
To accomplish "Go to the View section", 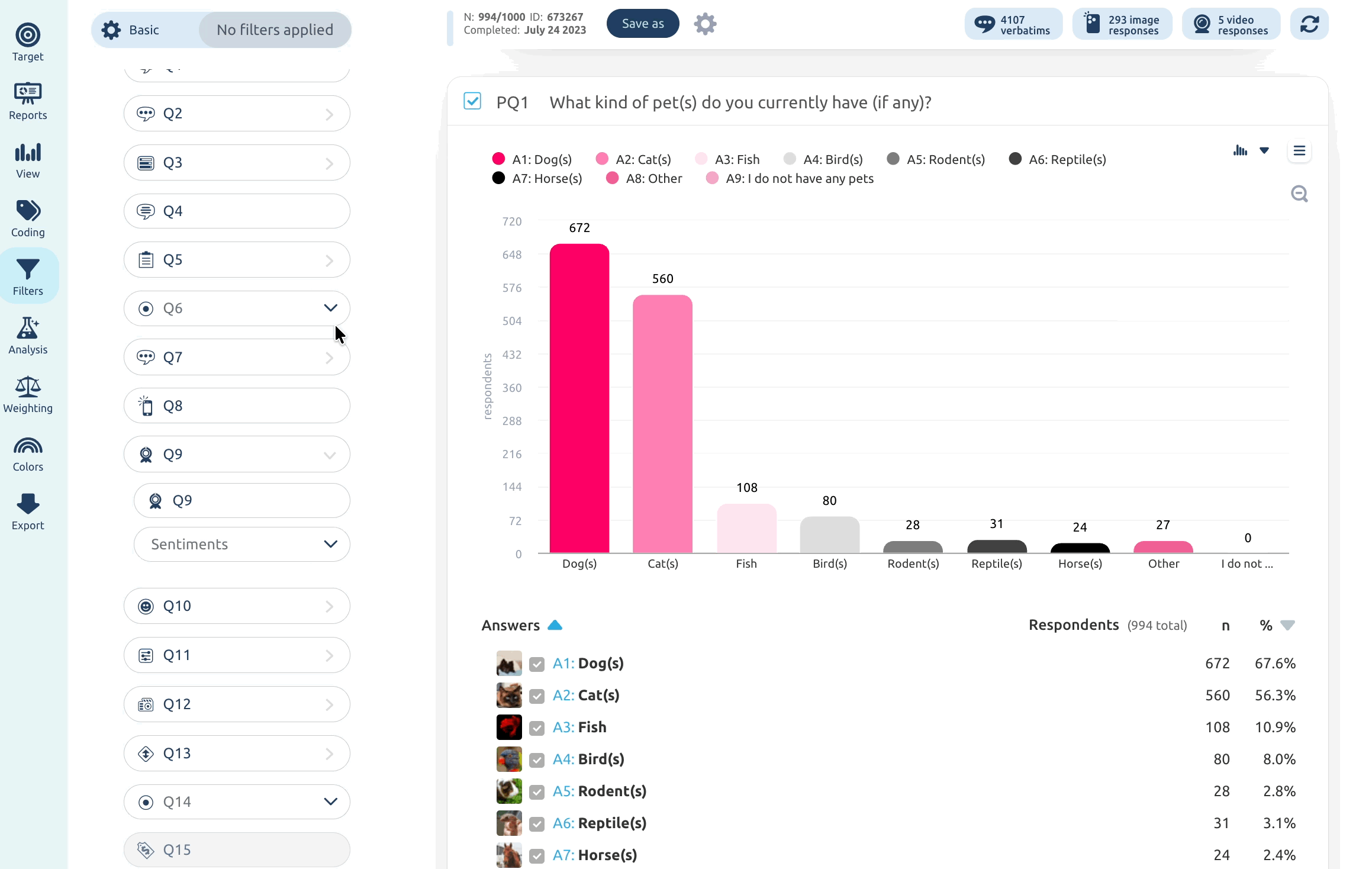I will pos(28,160).
